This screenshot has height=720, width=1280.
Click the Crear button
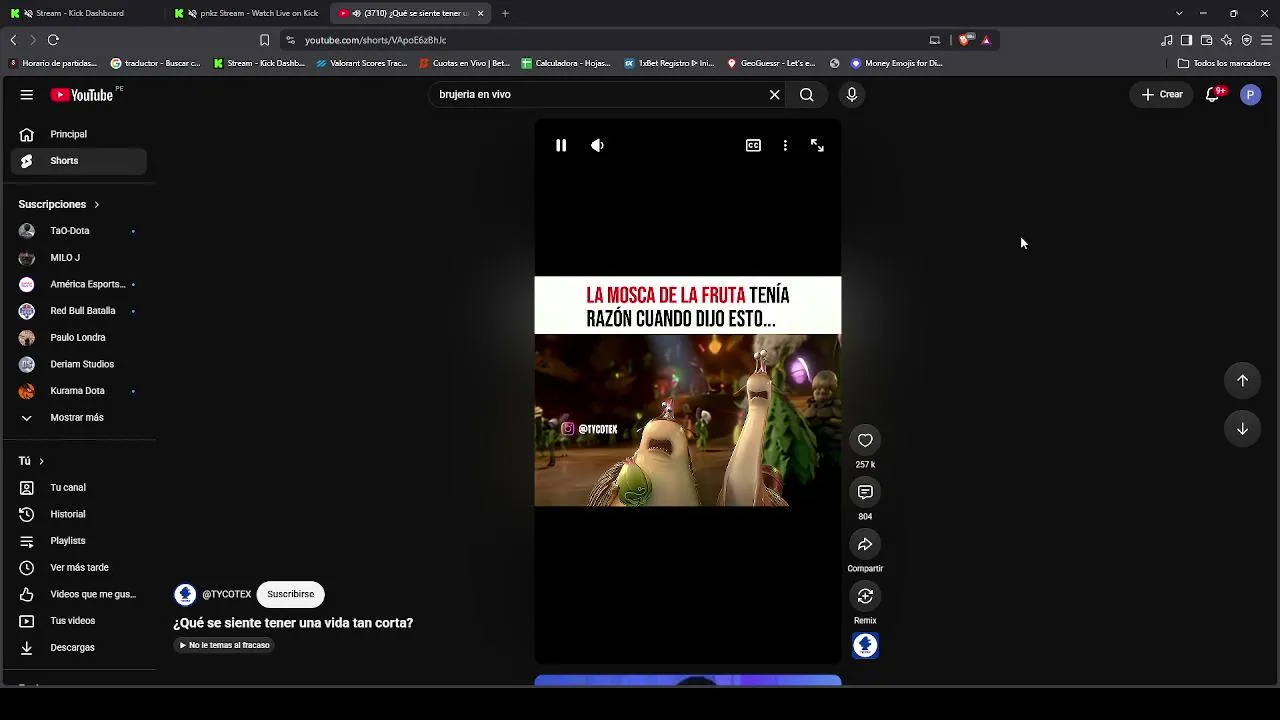[x=1163, y=95]
